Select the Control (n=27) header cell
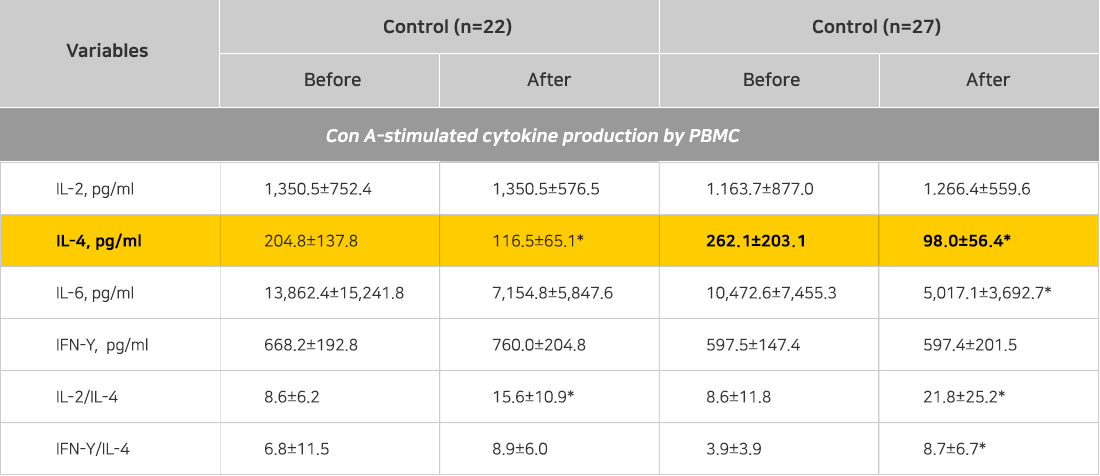1100x476 pixels. coord(876,27)
